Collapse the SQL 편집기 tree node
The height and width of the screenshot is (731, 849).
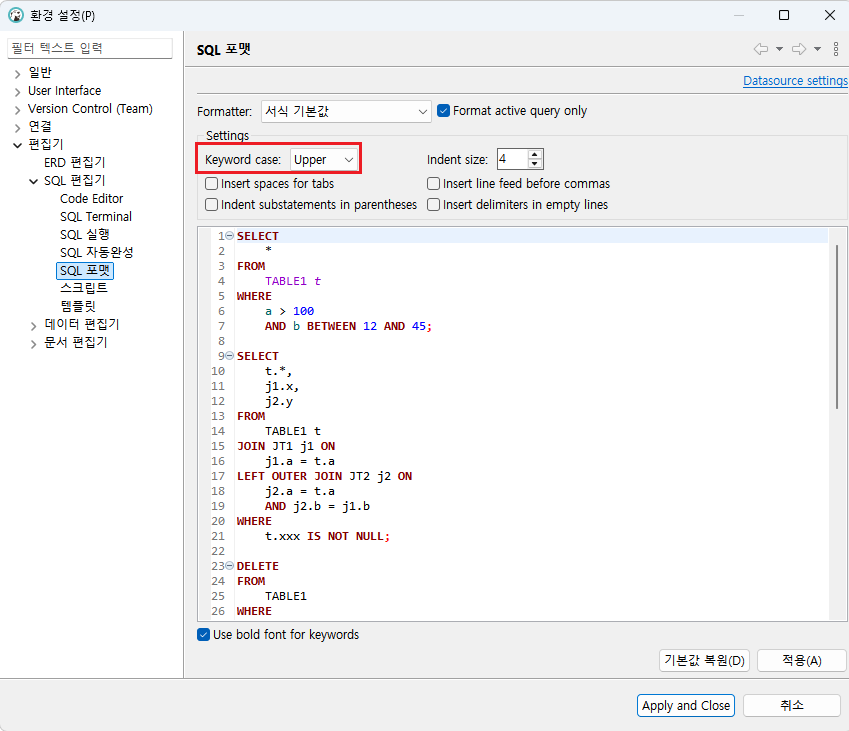point(34,181)
